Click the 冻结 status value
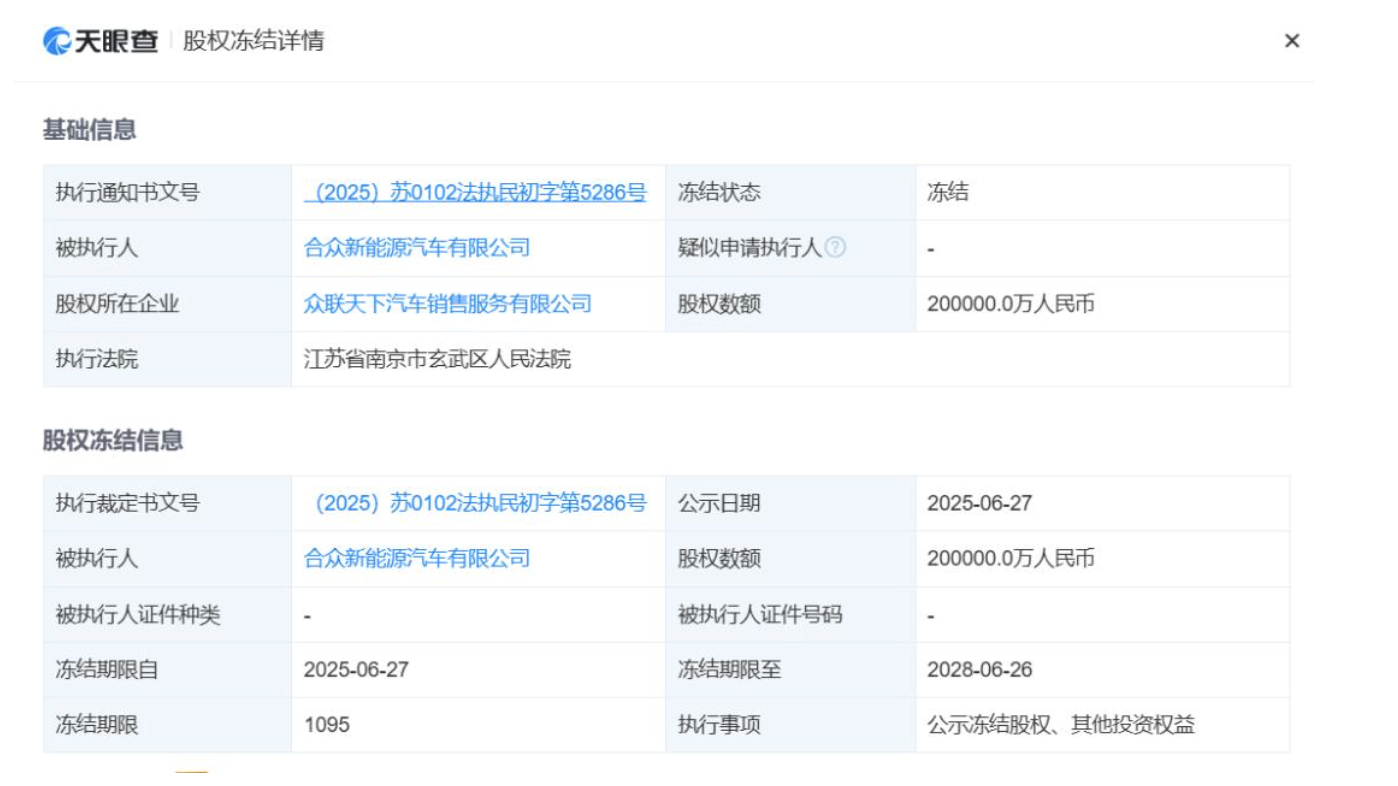The width and height of the screenshot is (1398, 786). [947, 192]
